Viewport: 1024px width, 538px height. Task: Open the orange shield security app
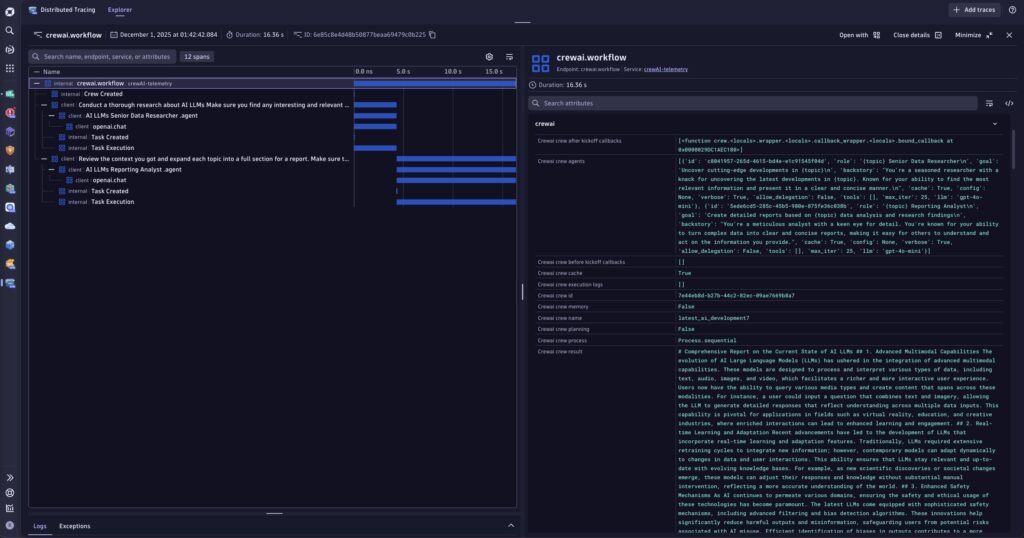tap(10, 150)
